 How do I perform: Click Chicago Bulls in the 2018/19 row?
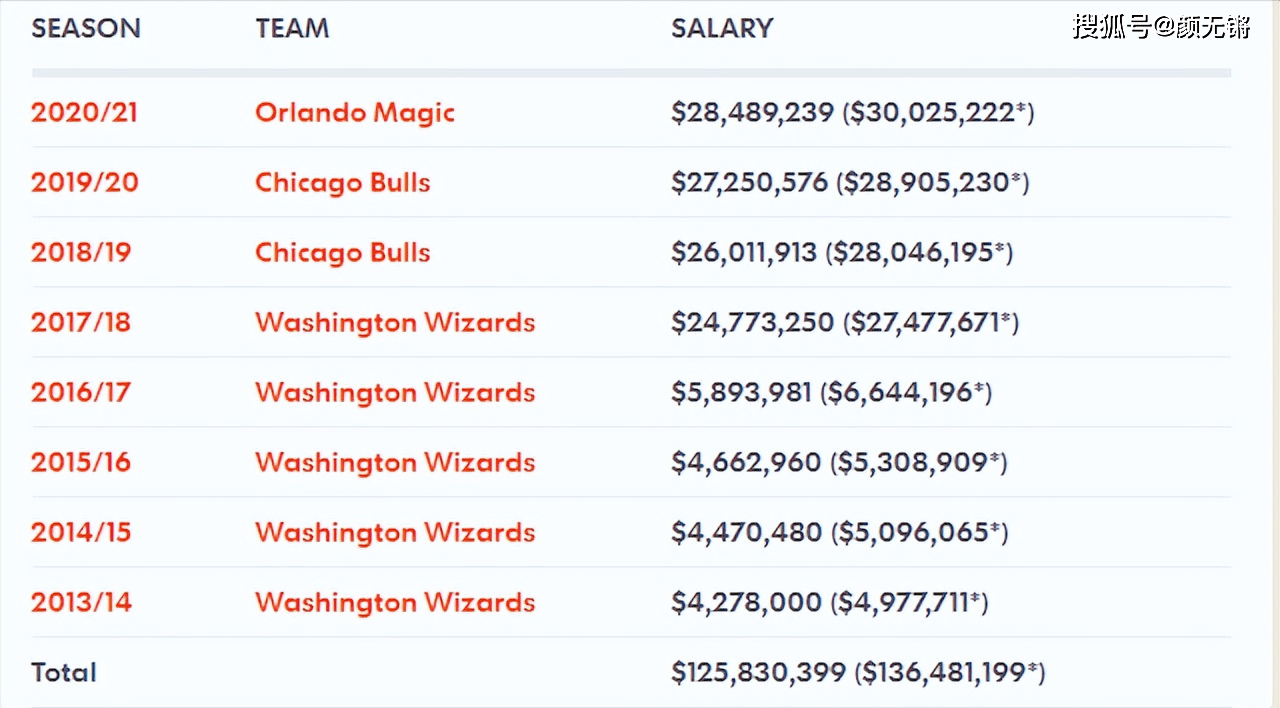[x=343, y=252]
